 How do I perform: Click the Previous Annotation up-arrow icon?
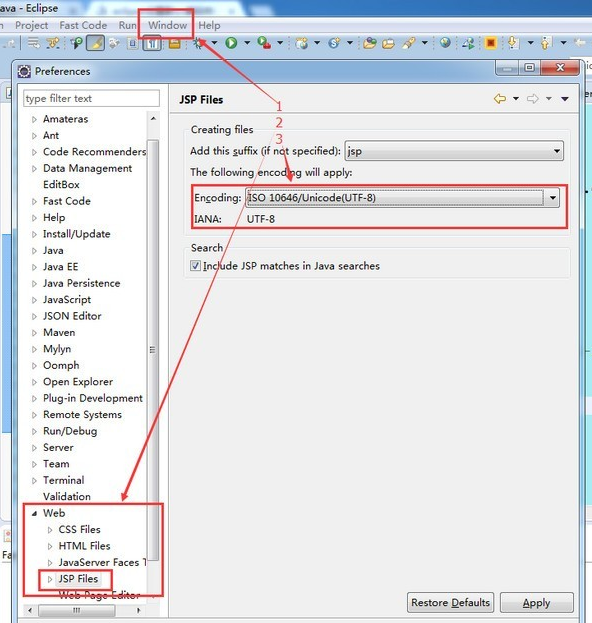[x=546, y=43]
